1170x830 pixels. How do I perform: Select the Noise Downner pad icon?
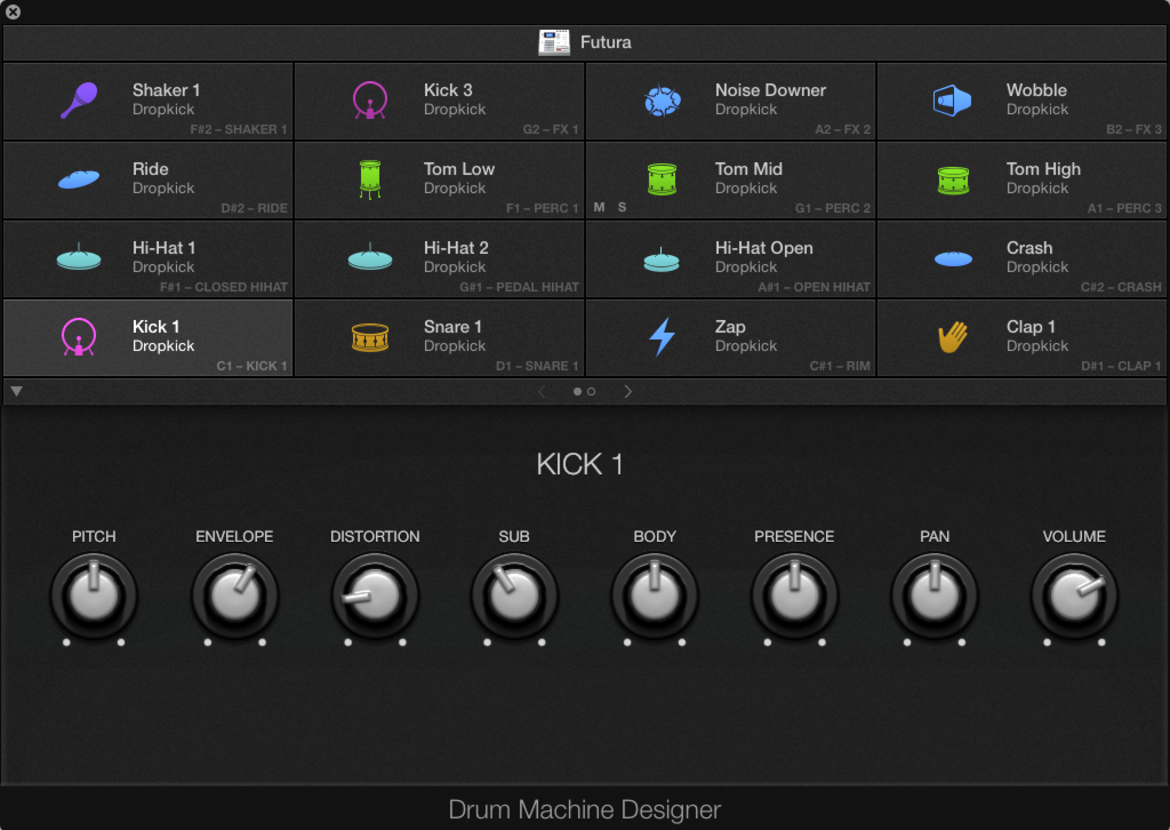point(662,101)
